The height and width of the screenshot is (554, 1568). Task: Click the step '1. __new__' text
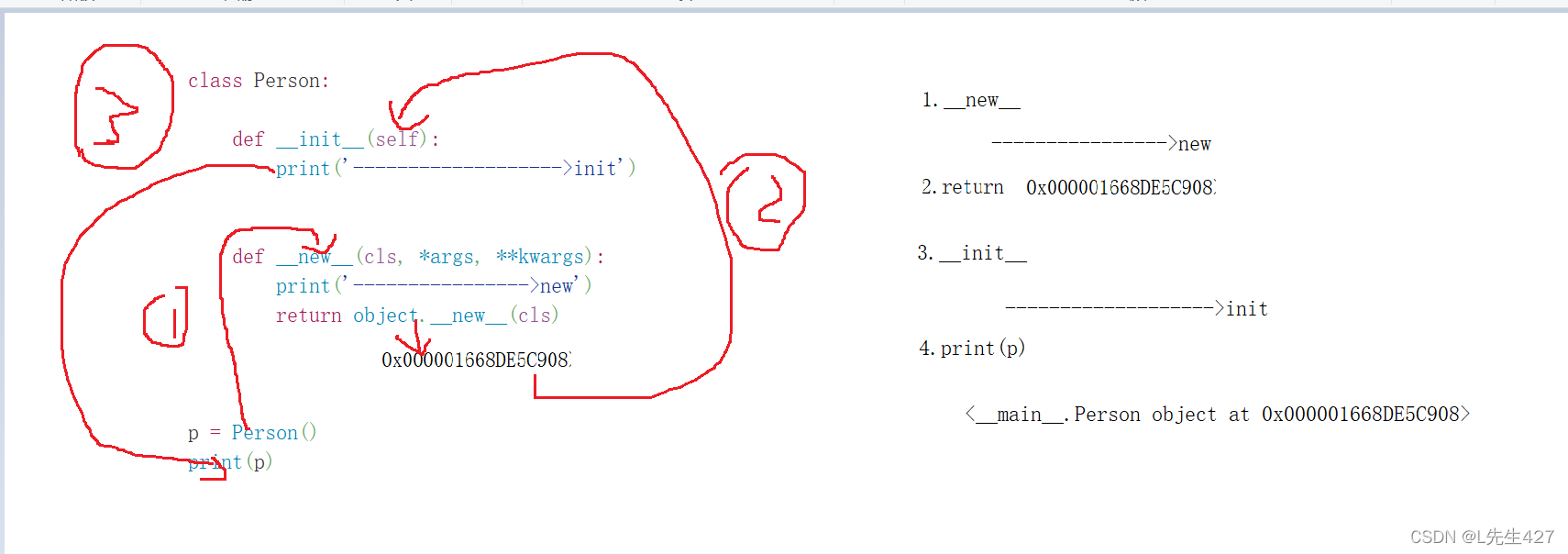pos(971,100)
